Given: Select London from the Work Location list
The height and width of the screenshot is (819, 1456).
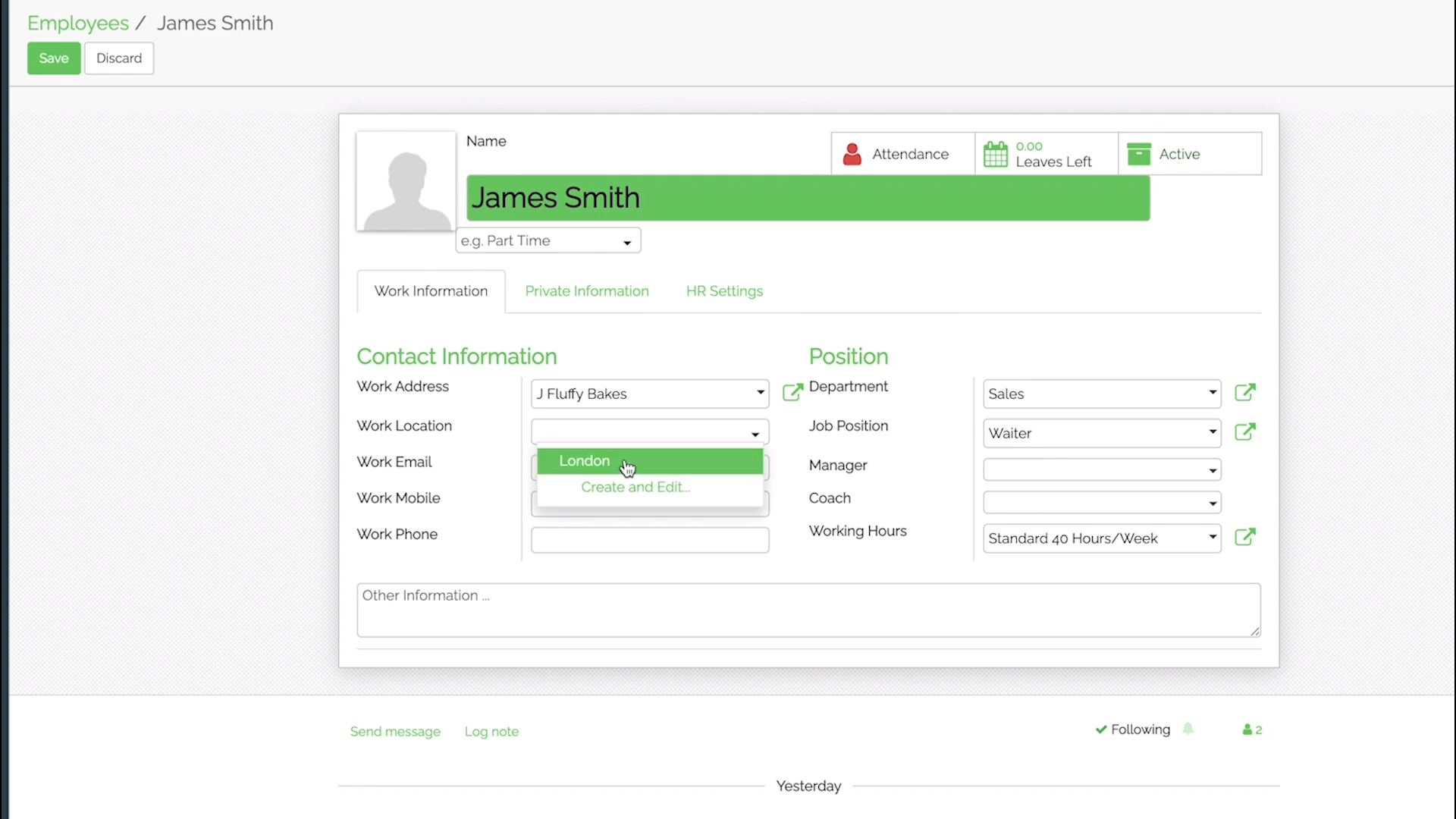Looking at the screenshot, I should (584, 461).
